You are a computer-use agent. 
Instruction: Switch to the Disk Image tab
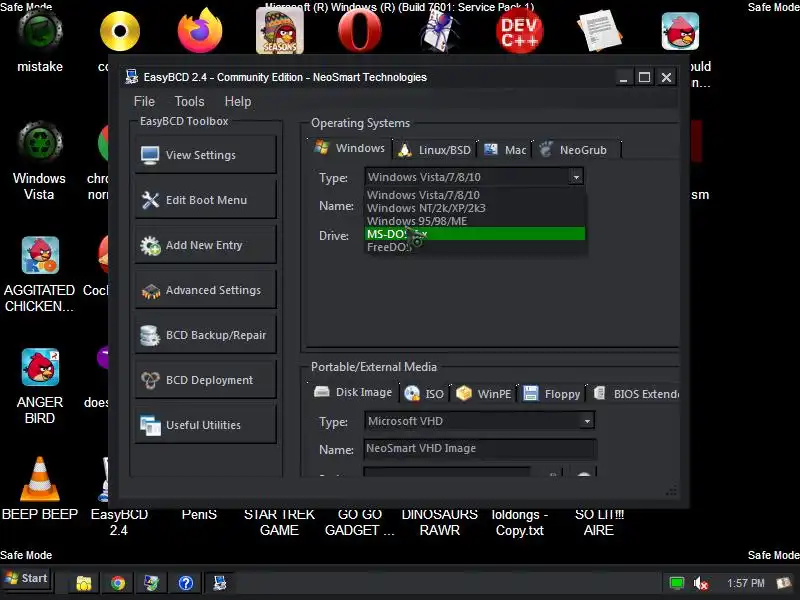pos(353,392)
